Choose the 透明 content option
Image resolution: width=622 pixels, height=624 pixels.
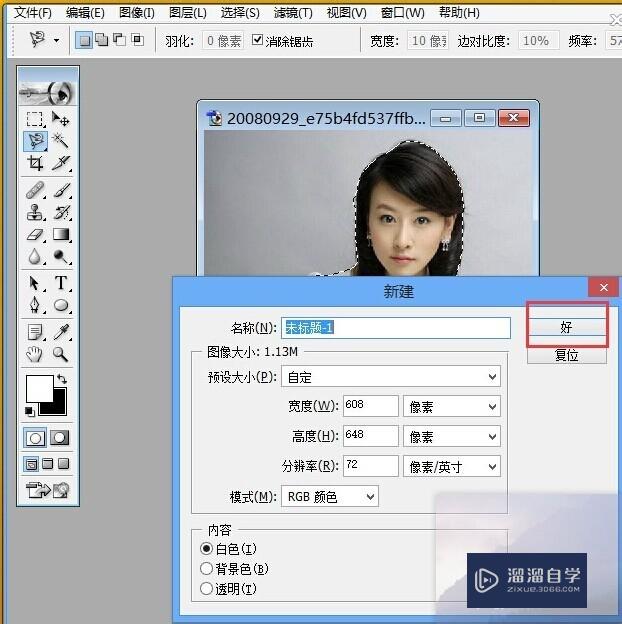[x=207, y=589]
